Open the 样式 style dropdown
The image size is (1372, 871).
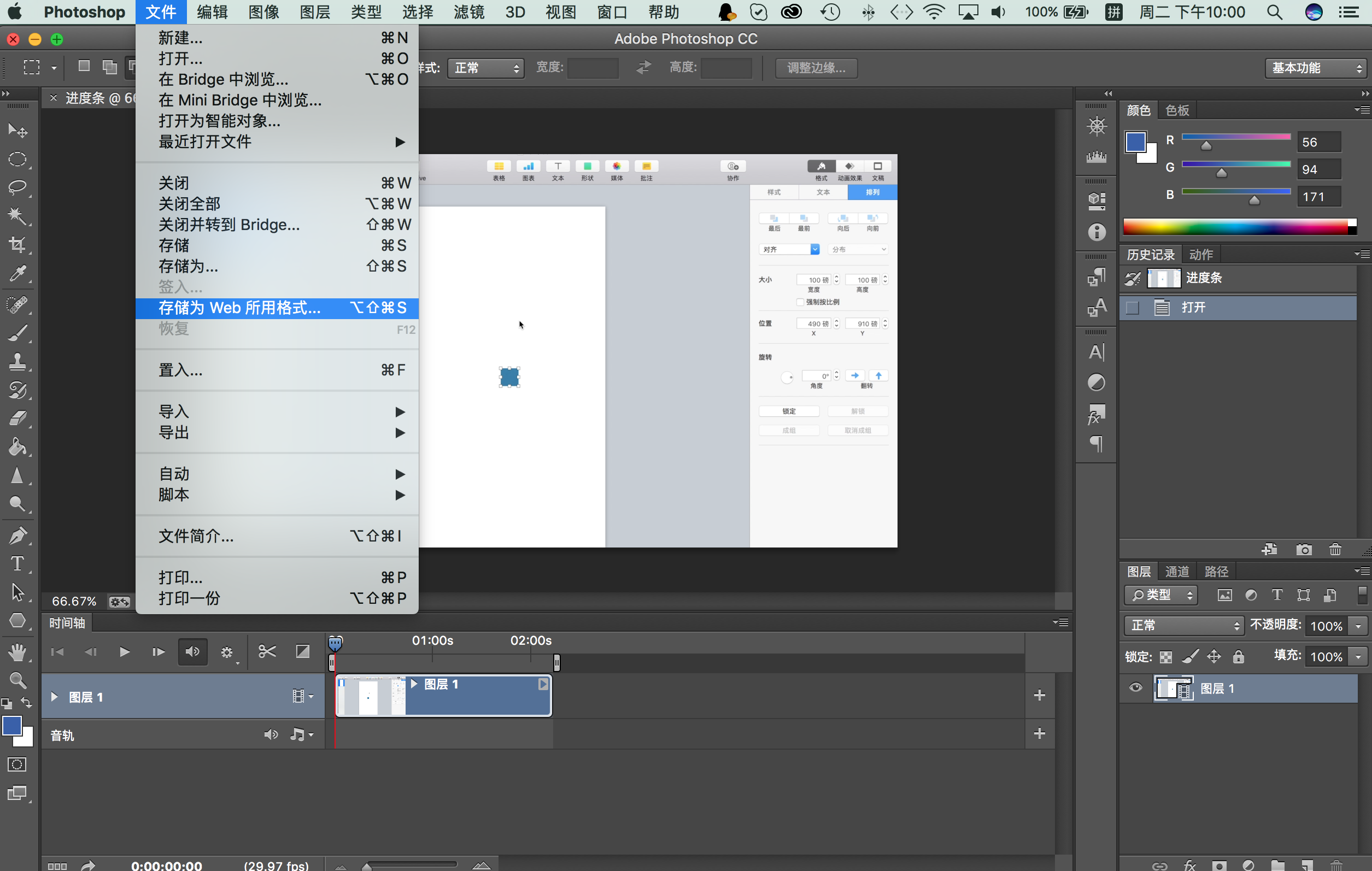485,68
